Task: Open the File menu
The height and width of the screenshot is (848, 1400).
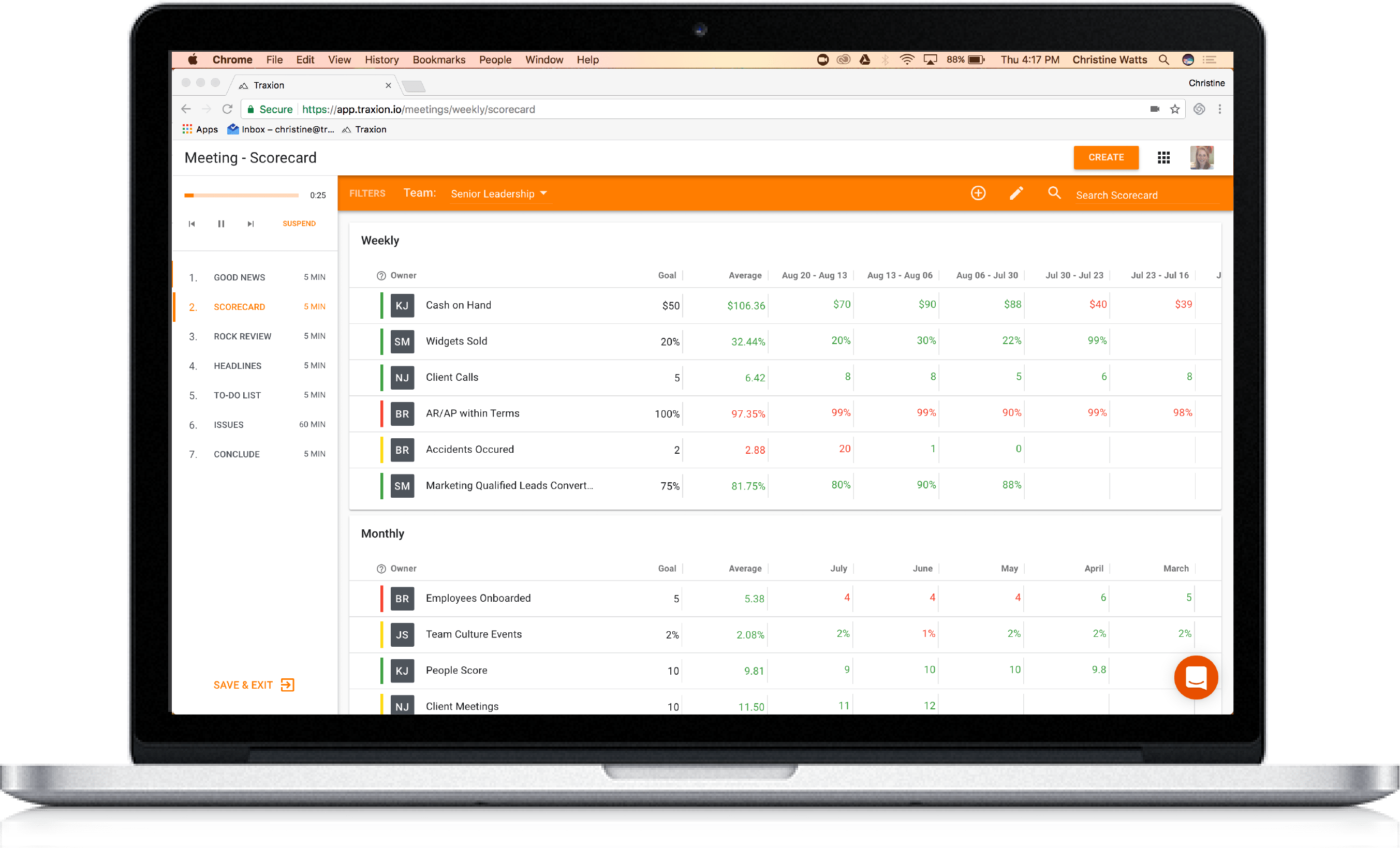Action: click(x=274, y=59)
